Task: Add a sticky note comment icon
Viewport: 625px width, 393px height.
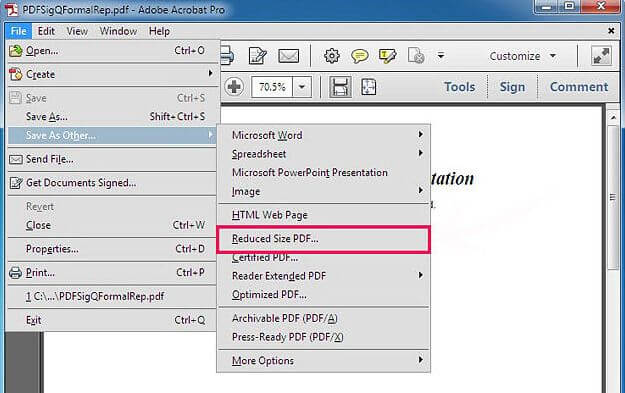Action: pos(359,56)
